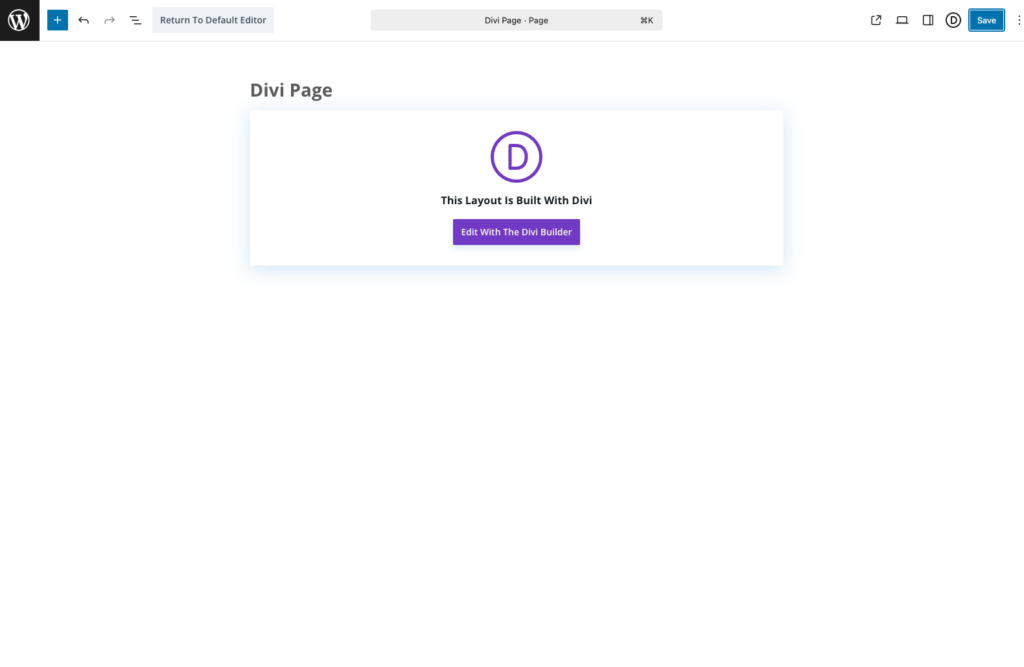Select "This Layout Is Built With Divi" text
The width and height of the screenshot is (1024, 667).
pyautogui.click(x=516, y=200)
